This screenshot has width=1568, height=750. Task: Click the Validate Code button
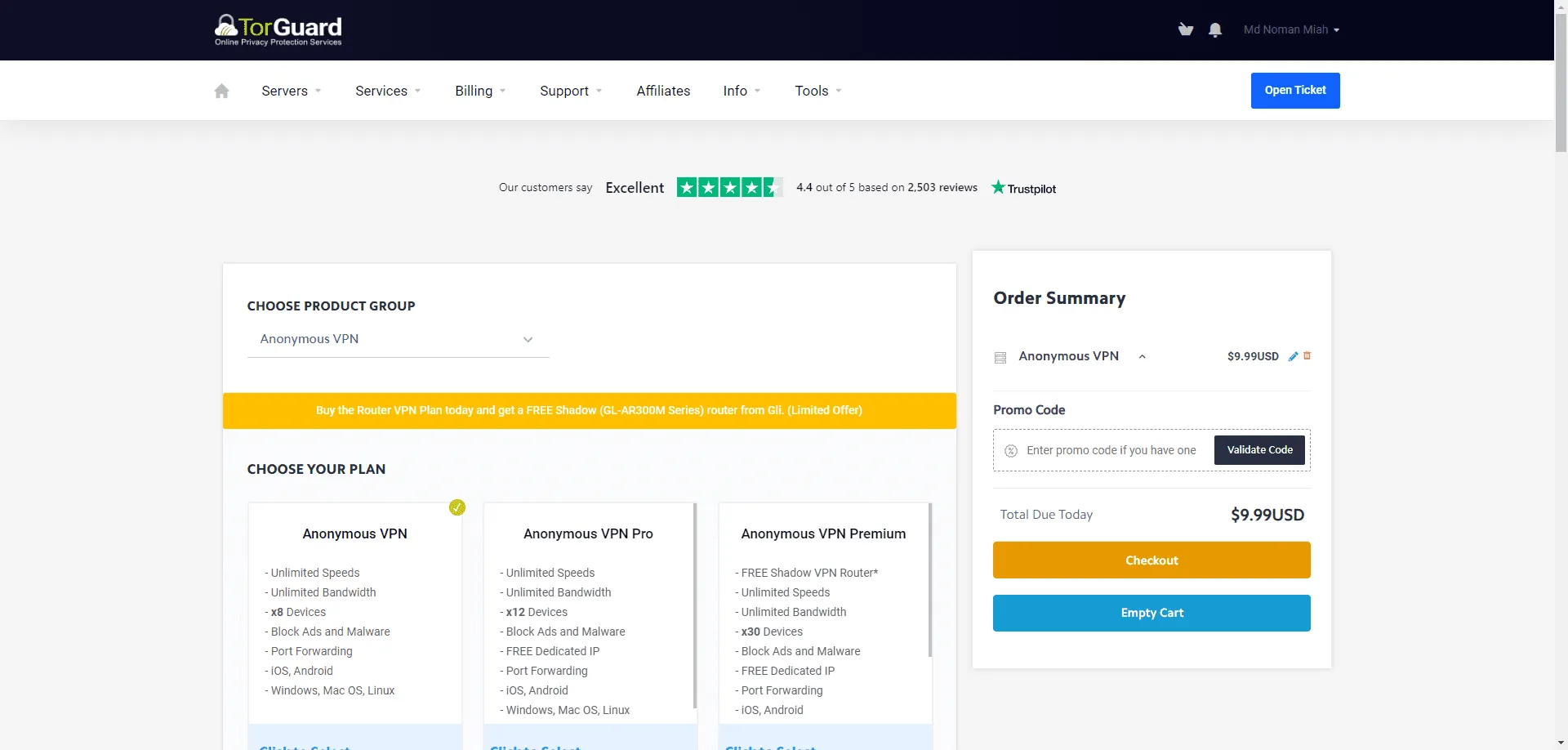coord(1259,450)
